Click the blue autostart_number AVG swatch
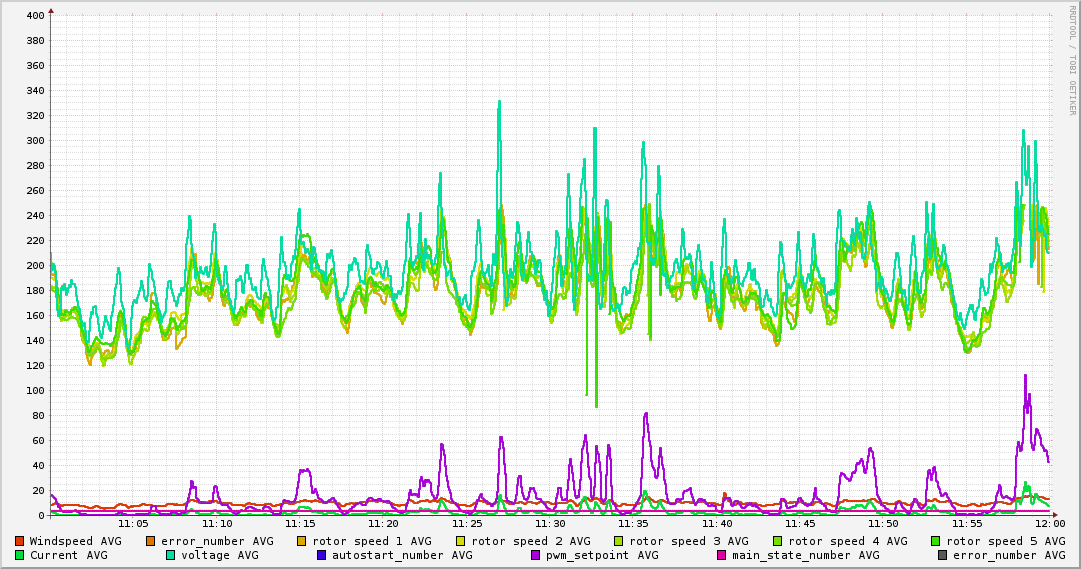Viewport: 1081px width, 569px height. coord(322,555)
